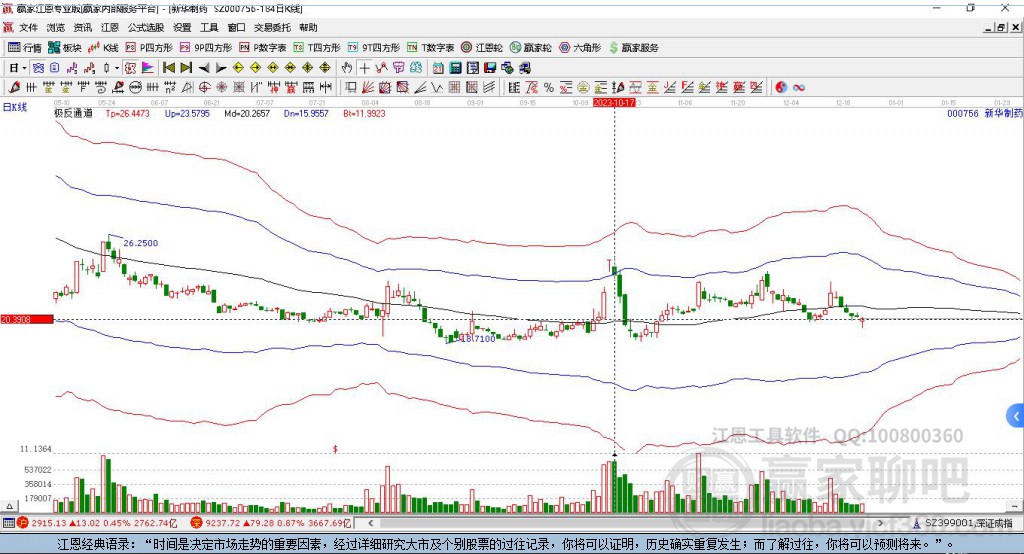Open the P四方形 tool
Screen dimensions: 1024x554
click(149, 48)
